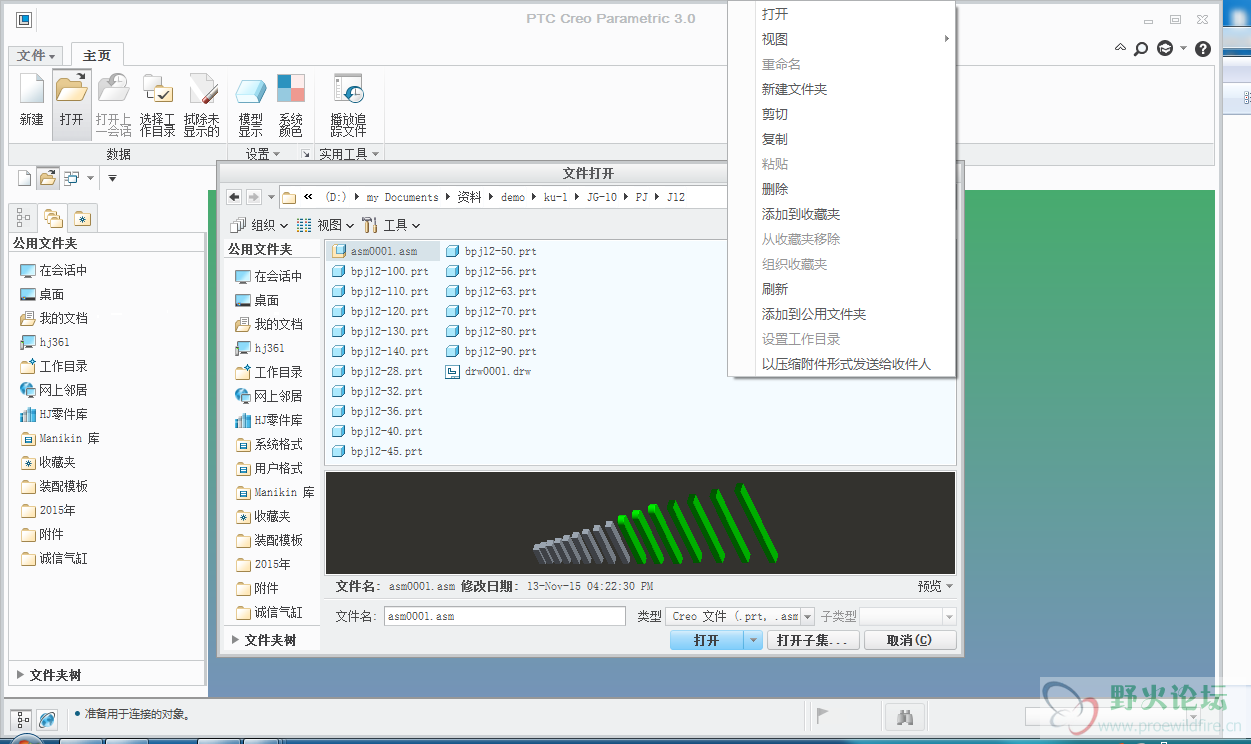Open the 系统颜色 system colors tool
This screenshot has height=744, width=1251.
291,104
